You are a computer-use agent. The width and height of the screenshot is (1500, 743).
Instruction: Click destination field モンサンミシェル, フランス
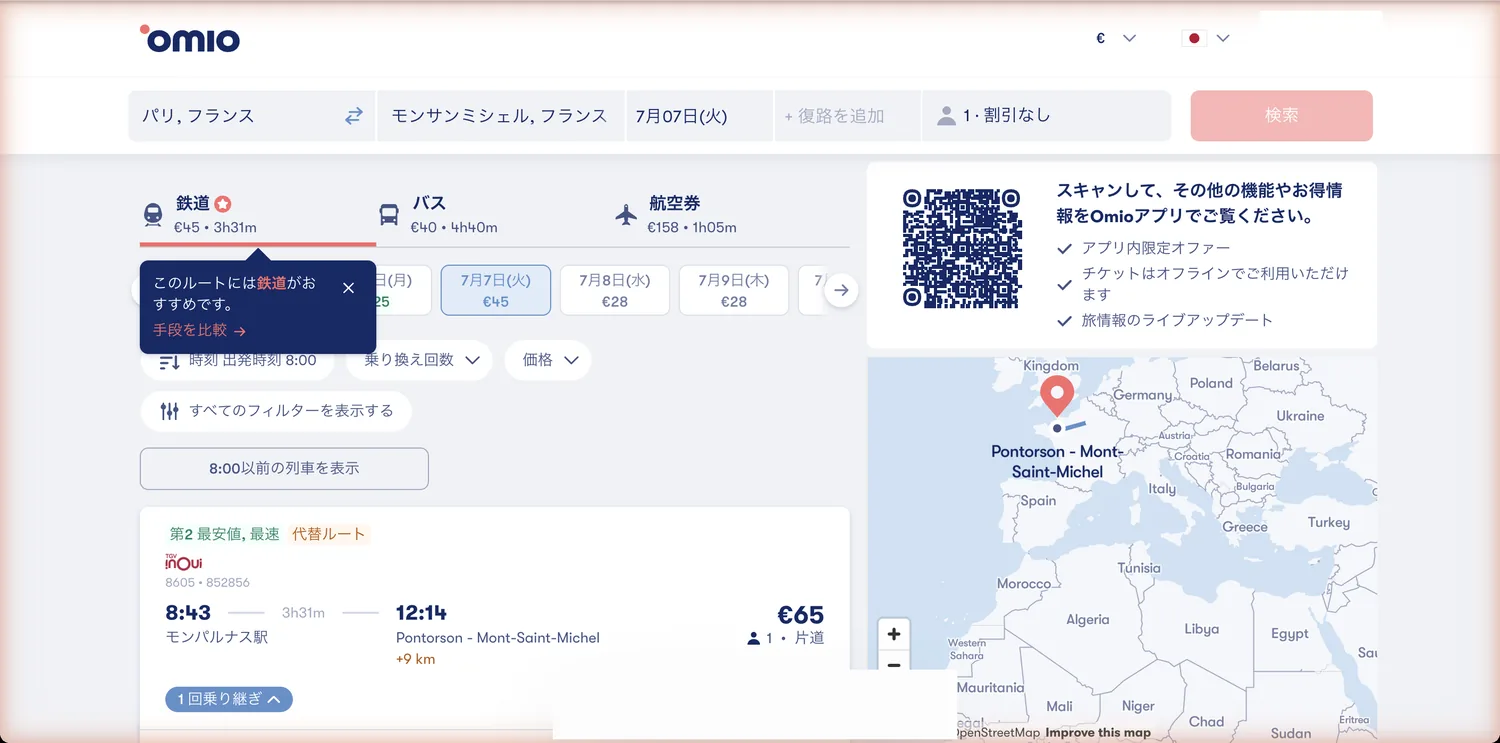pyautogui.click(x=501, y=116)
